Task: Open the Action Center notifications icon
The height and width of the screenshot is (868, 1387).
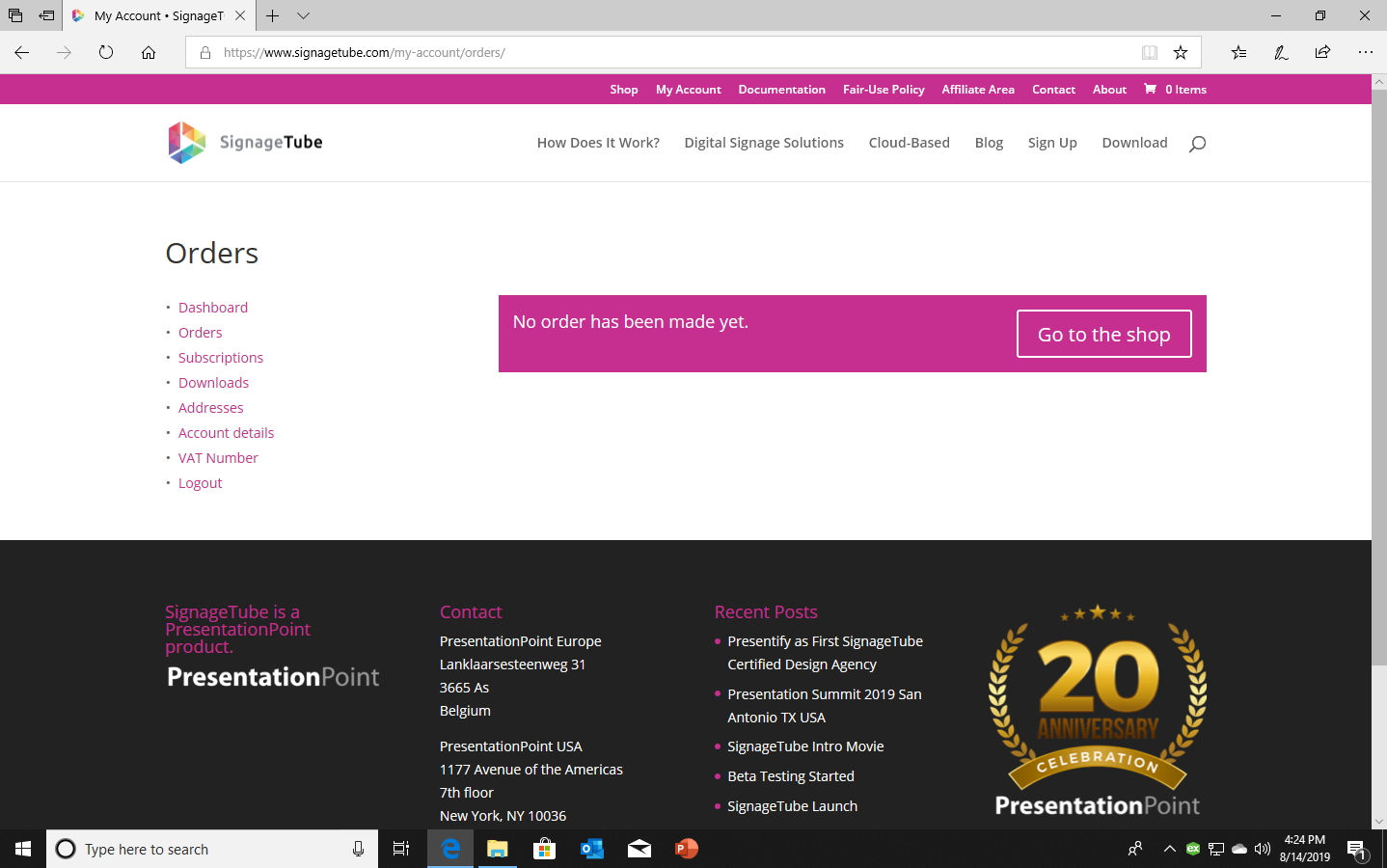Action: coord(1357,849)
